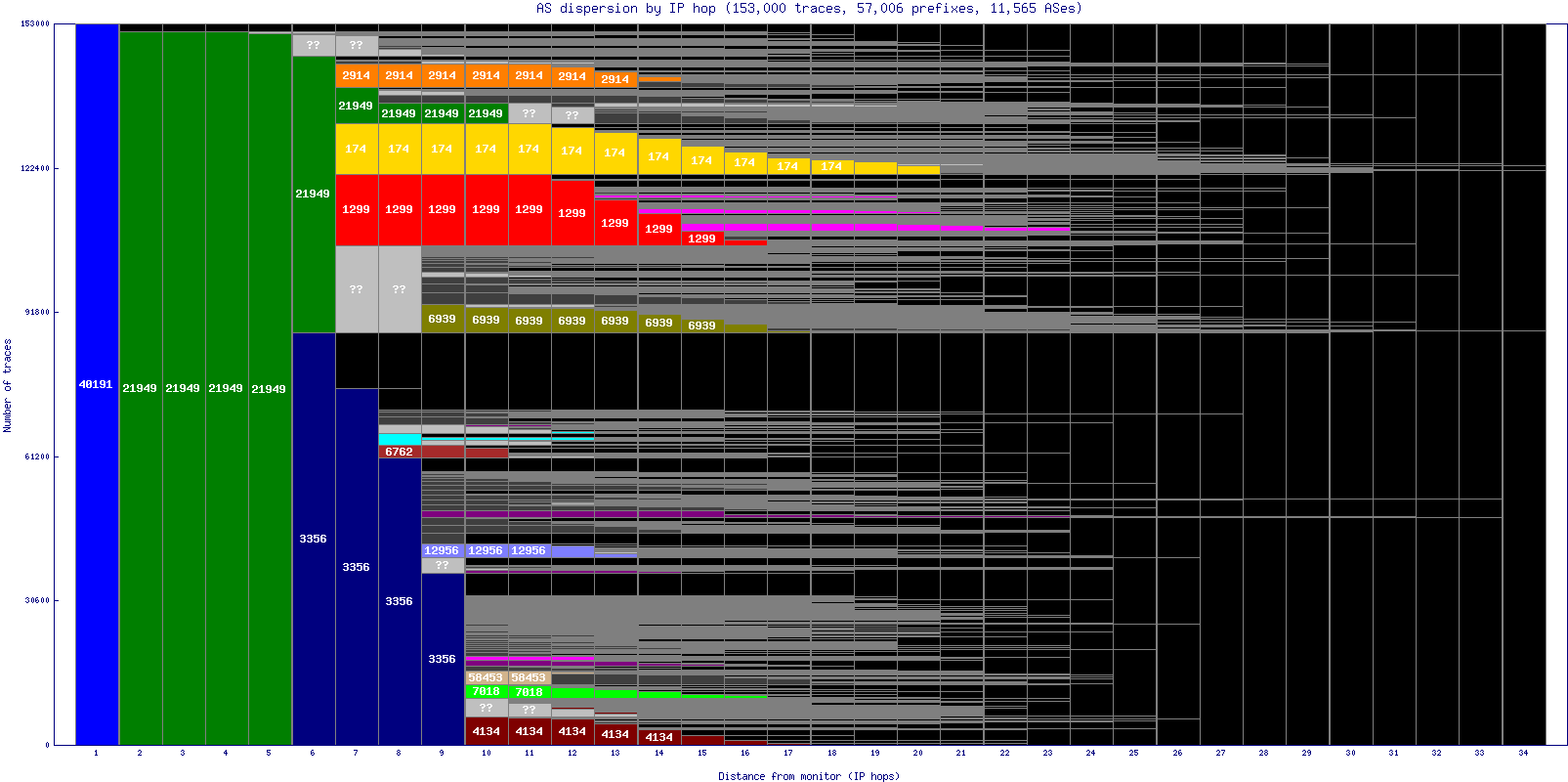Select the olive 6939 block at hop 15
Viewport: 1568px width, 782px height.
(701, 326)
